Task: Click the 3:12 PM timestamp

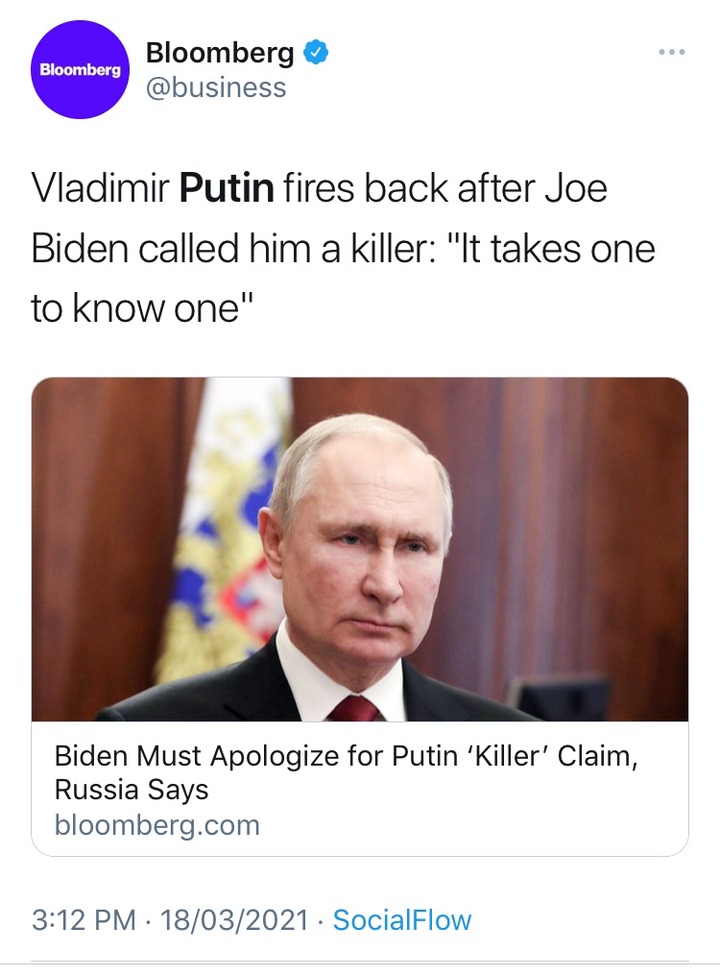Action: [x=84, y=920]
